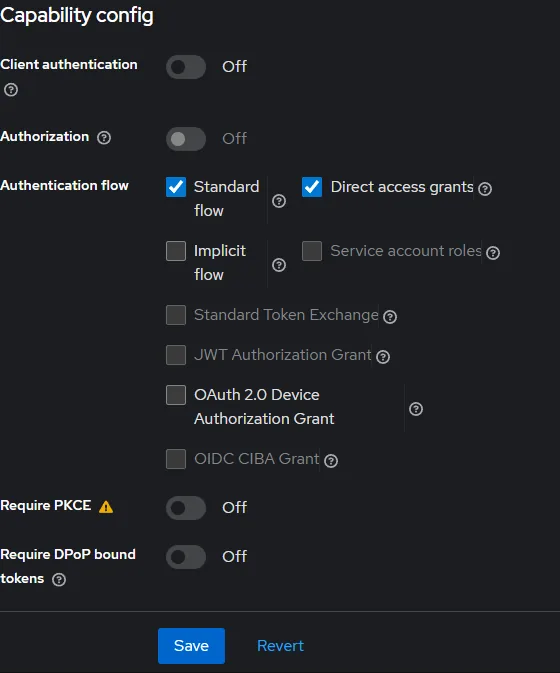This screenshot has width=560, height=673.
Task: Click the Require DPoP bound tokens label
Action: [68, 566]
